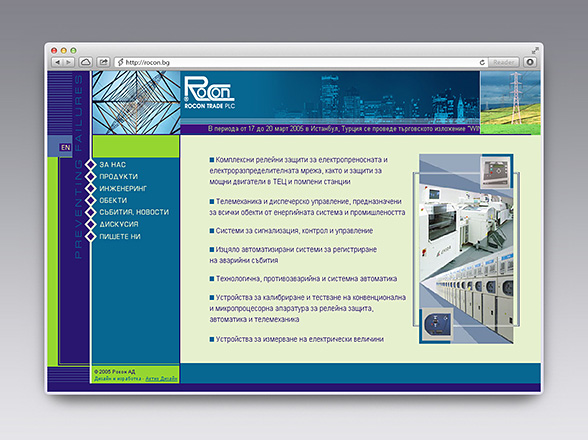Open the ОБЕКТИ menu item
This screenshot has width=588, height=440.
[113, 200]
